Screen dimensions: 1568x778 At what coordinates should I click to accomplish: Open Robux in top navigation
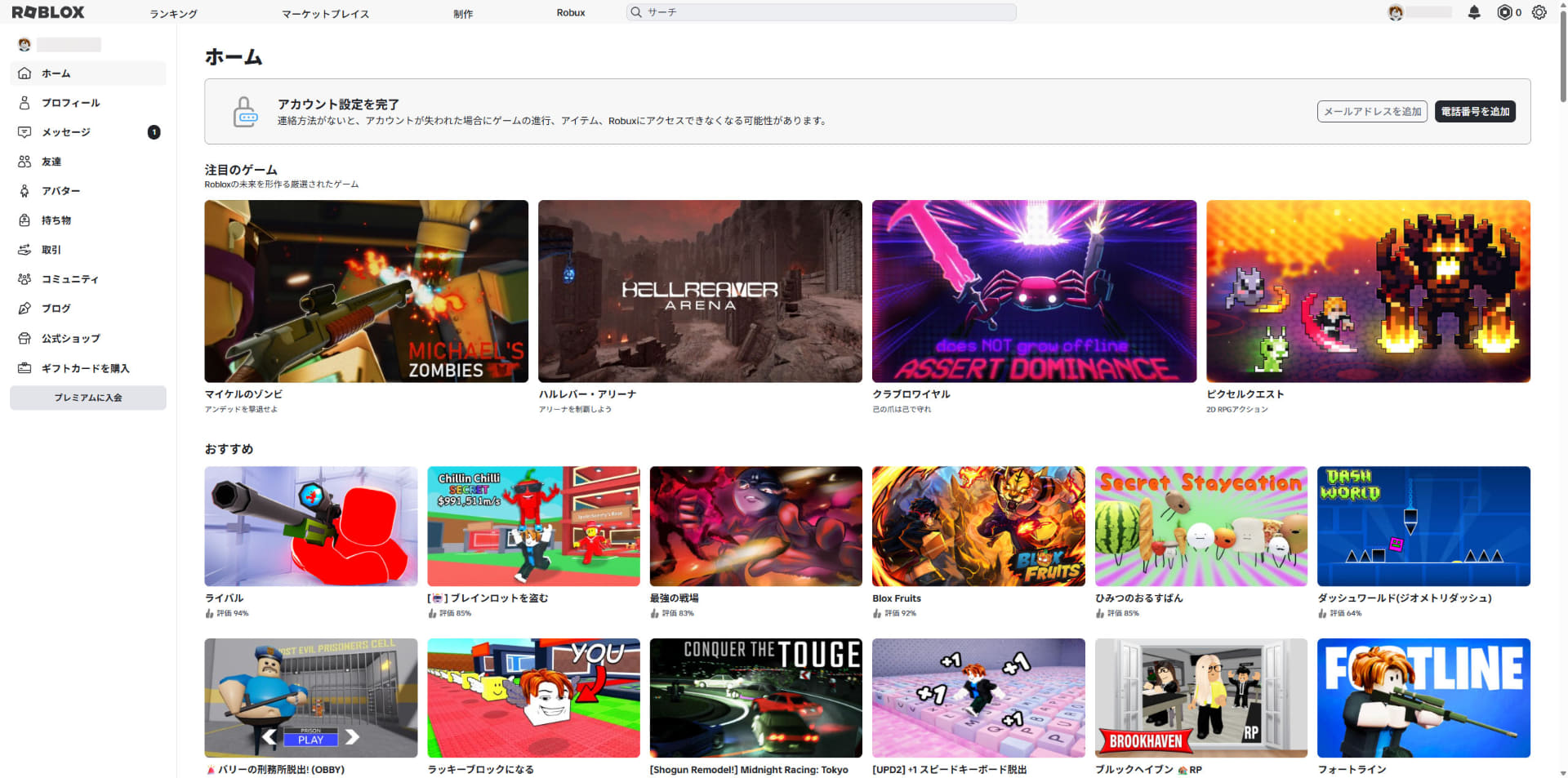[x=571, y=13]
